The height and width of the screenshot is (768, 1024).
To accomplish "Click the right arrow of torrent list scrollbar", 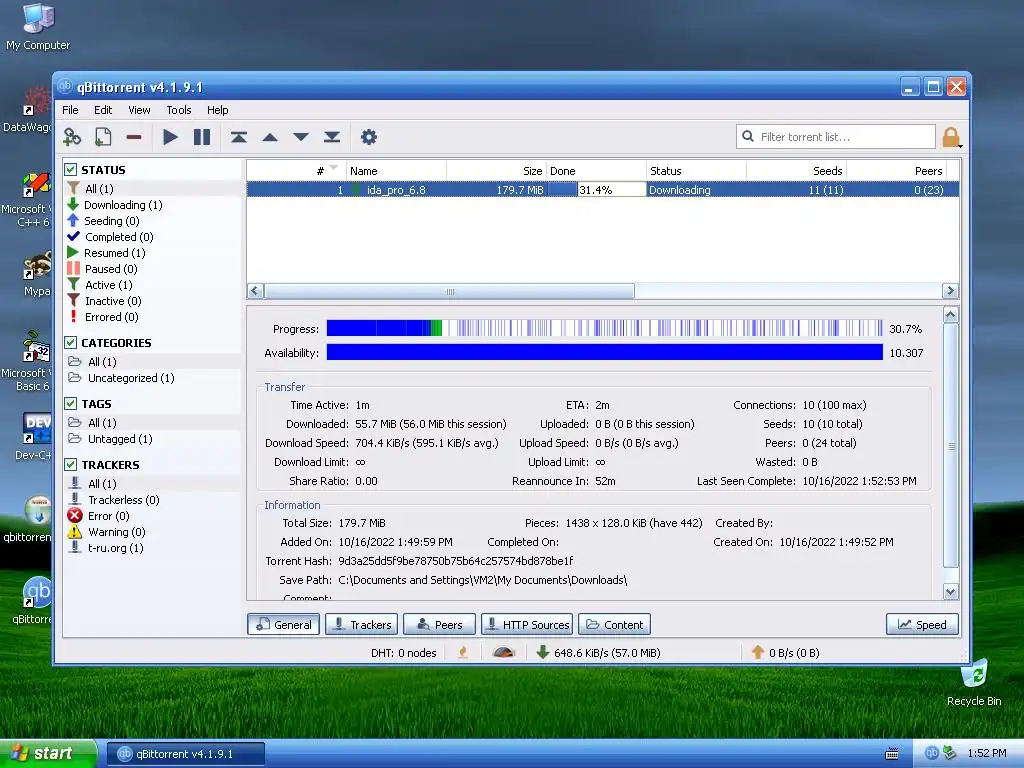I will tap(950, 291).
